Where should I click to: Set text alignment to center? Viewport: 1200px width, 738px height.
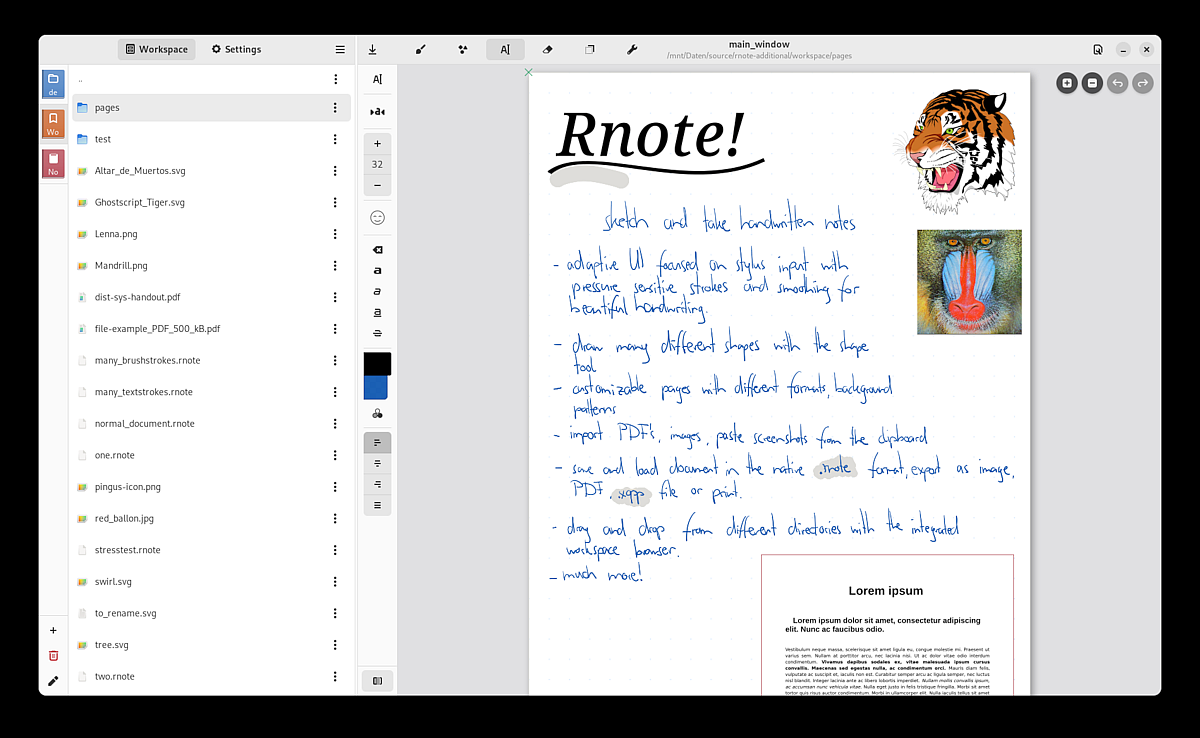(377, 464)
